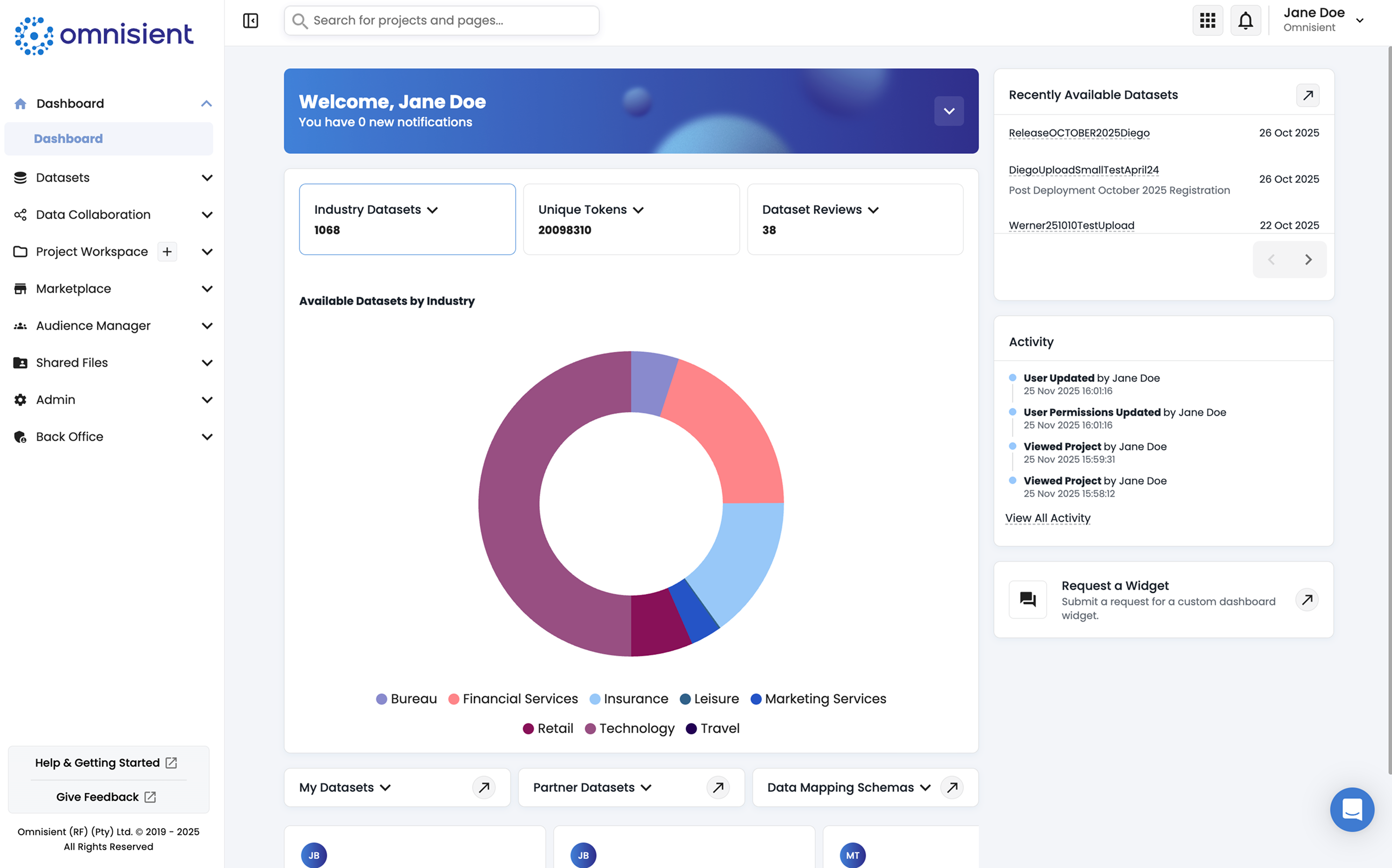The image size is (1392, 868).
Task: Switch to the Dashboard menu item
Action: pyautogui.click(x=68, y=138)
